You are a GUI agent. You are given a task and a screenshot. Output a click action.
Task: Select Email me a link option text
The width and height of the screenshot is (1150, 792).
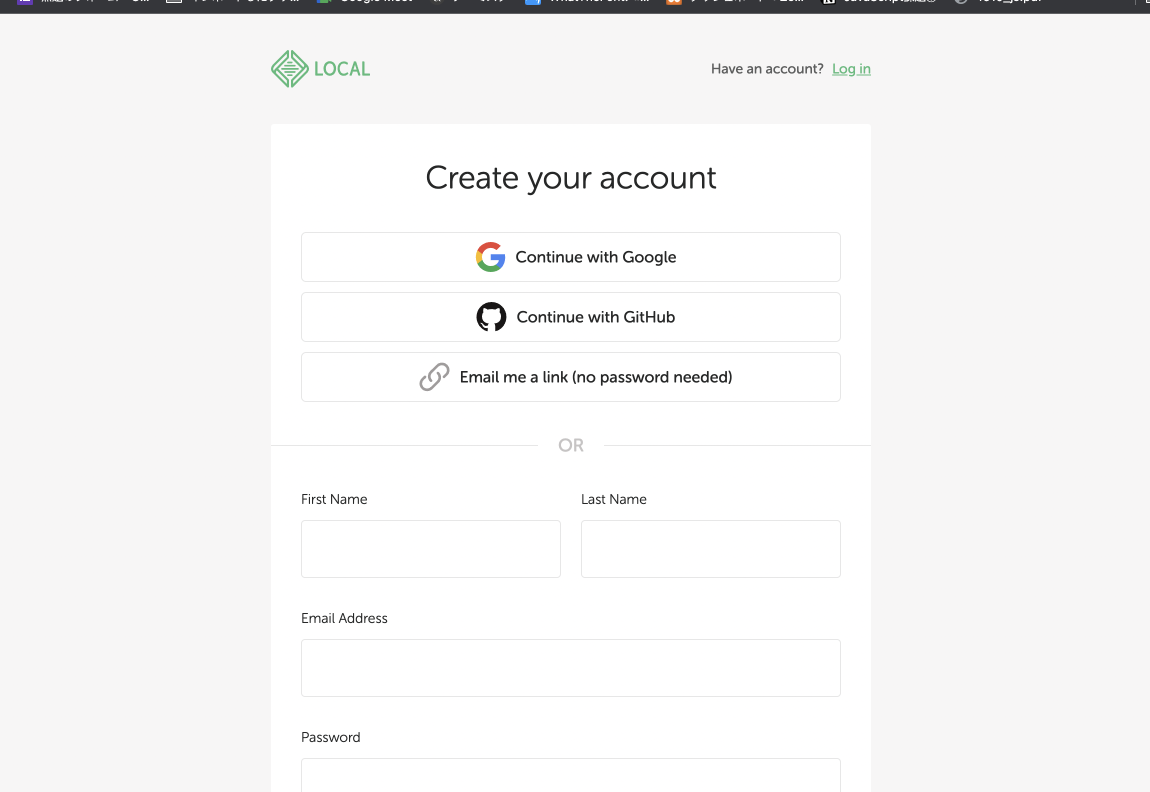[x=596, y=377]
